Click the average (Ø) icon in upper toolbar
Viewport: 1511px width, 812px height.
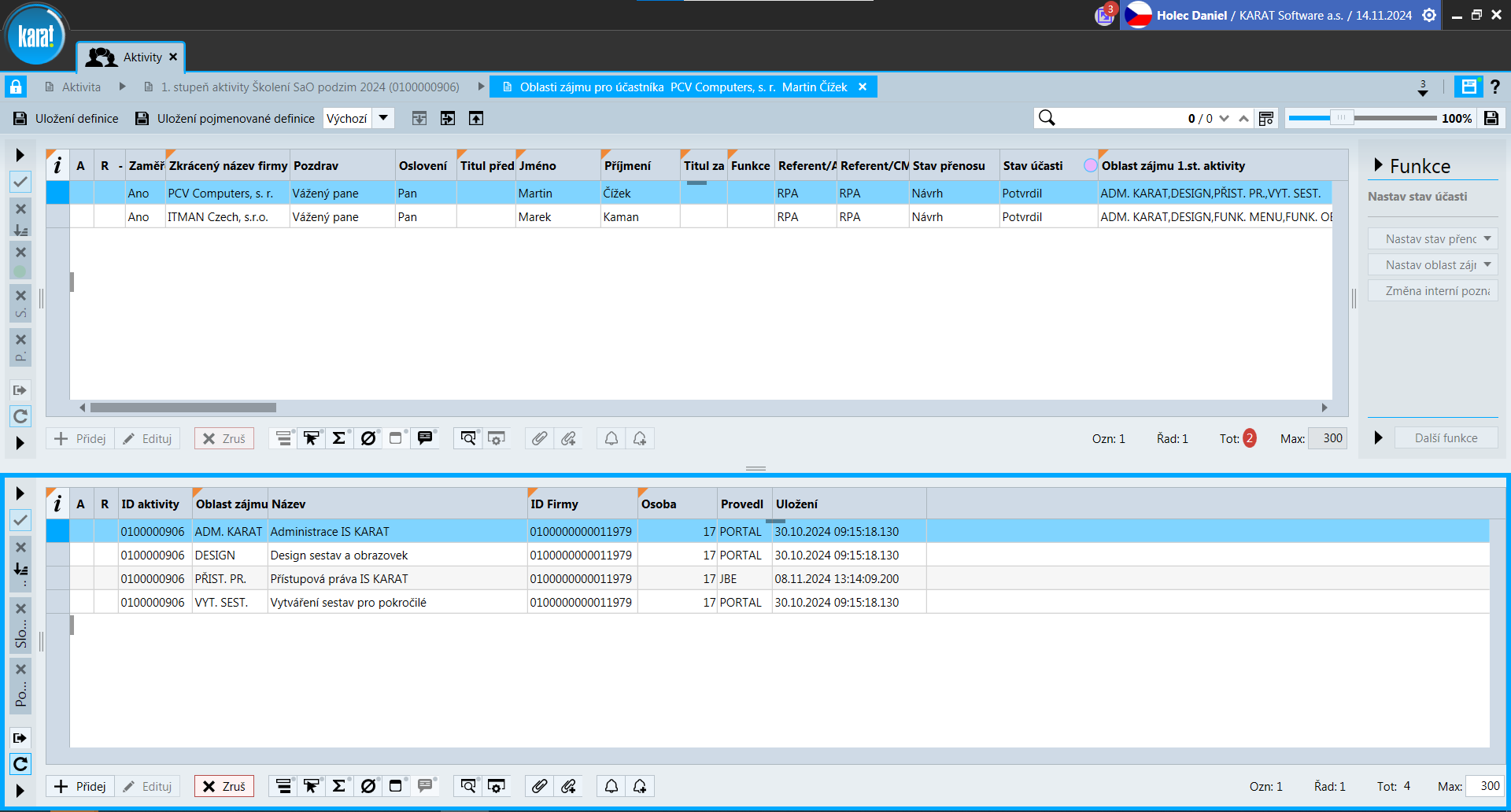[368, 438]
